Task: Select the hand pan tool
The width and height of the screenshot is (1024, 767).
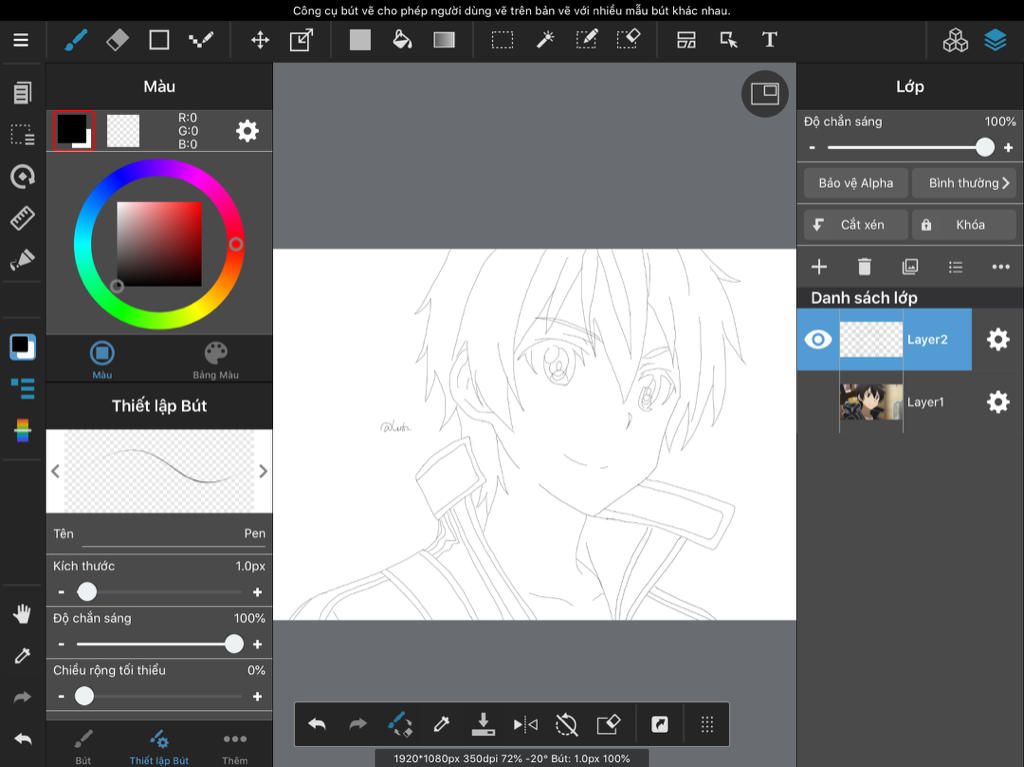Action: coord(22,613)
